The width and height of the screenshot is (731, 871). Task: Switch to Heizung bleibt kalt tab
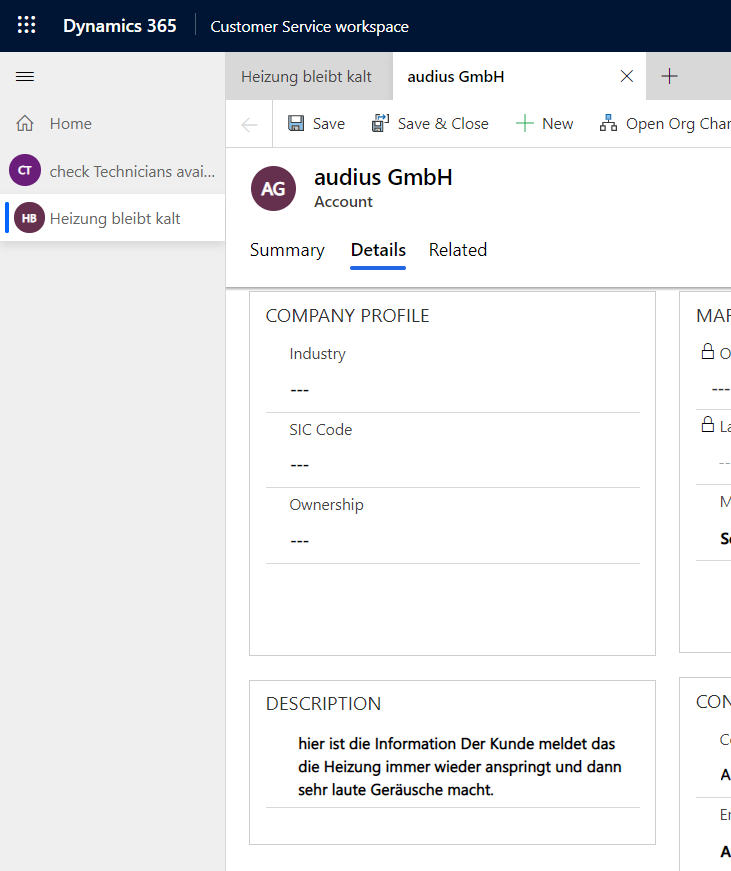306,77
